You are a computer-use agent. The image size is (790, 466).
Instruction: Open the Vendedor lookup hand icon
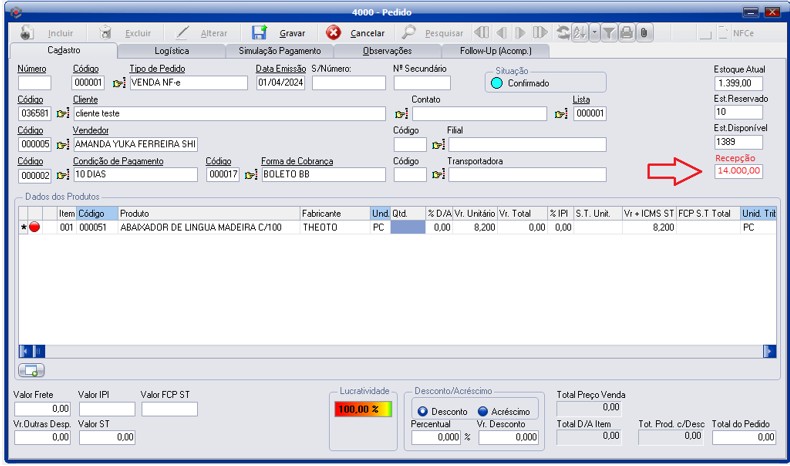62,145
